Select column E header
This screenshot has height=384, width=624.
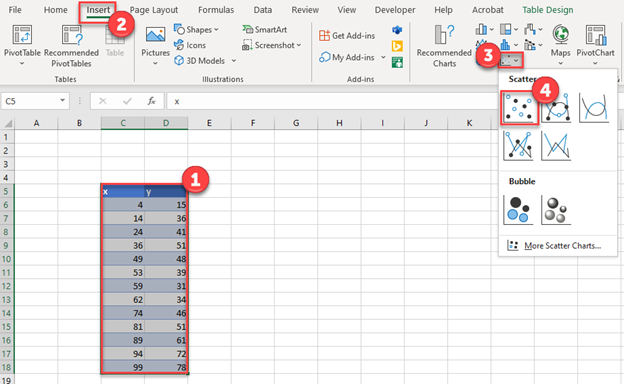(209, 123)
